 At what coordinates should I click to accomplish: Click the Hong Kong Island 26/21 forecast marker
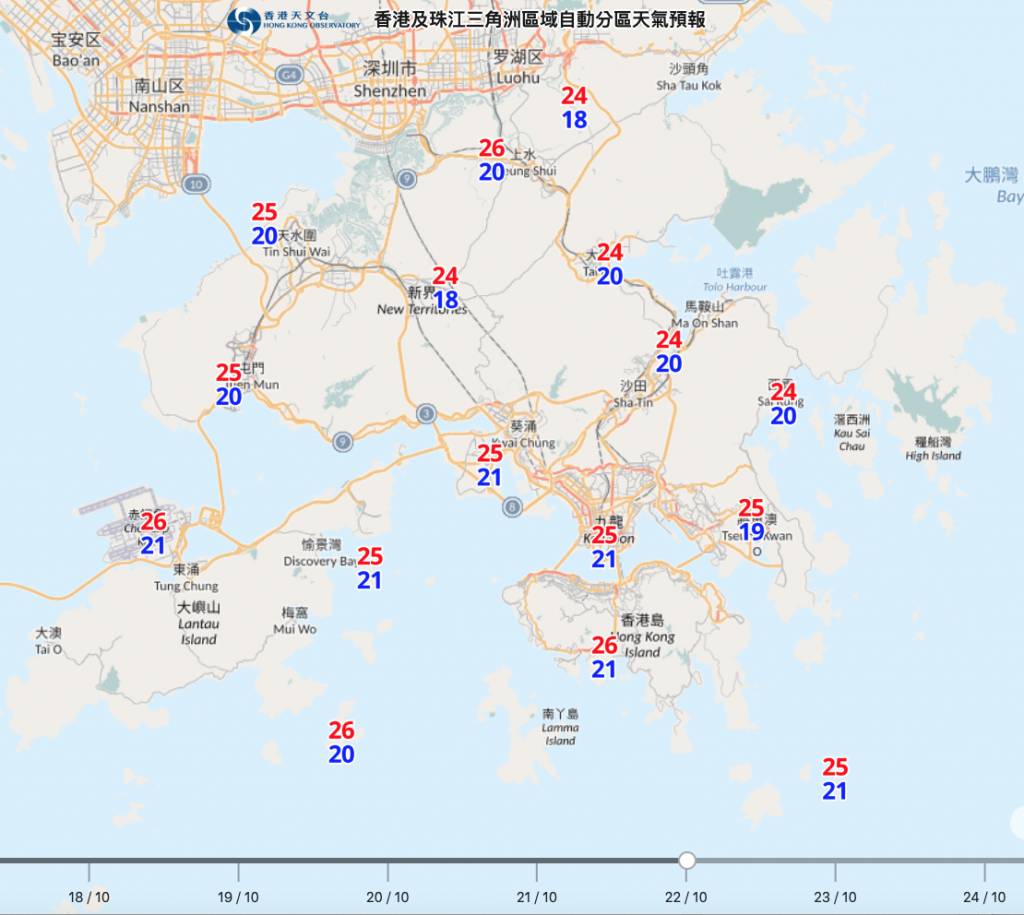pos(604,657)
